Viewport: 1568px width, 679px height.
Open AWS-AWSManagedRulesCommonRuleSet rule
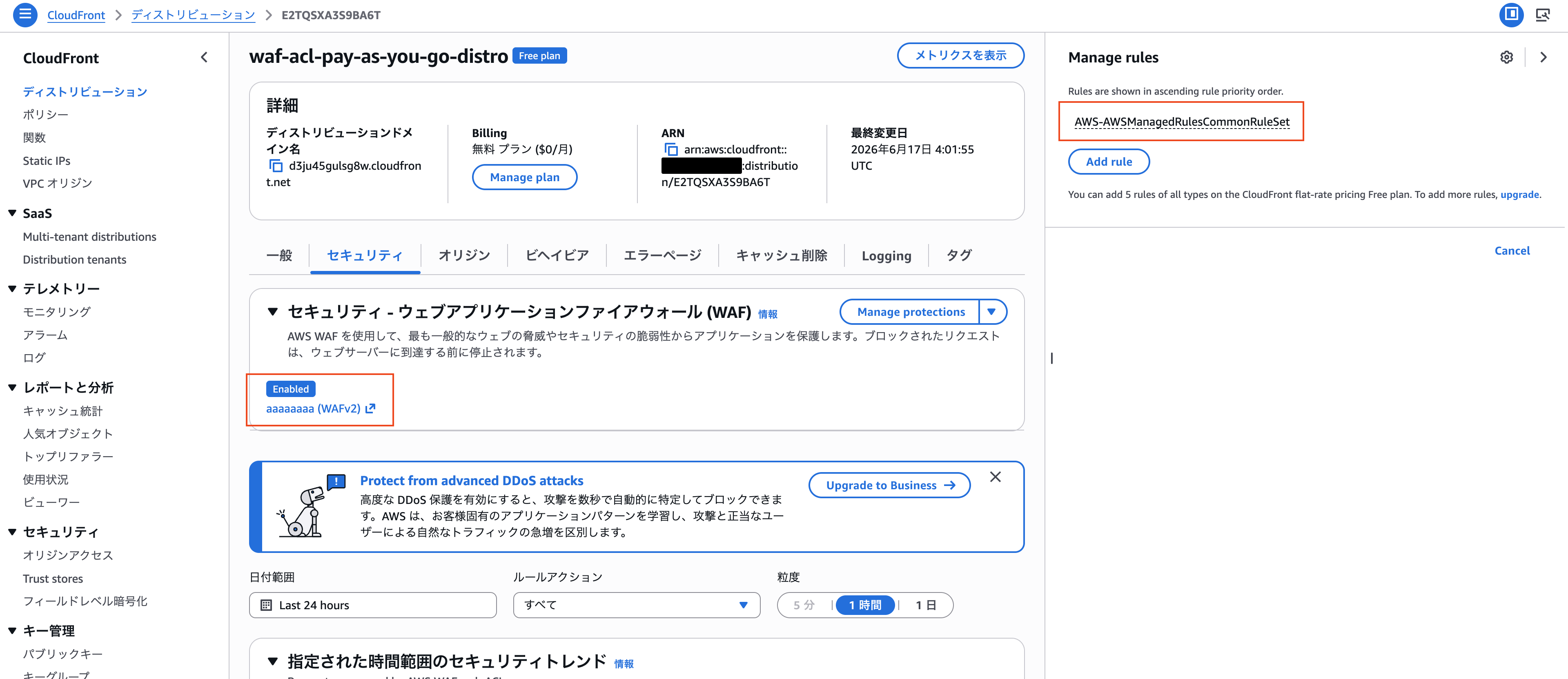(x=1181, y=122)
